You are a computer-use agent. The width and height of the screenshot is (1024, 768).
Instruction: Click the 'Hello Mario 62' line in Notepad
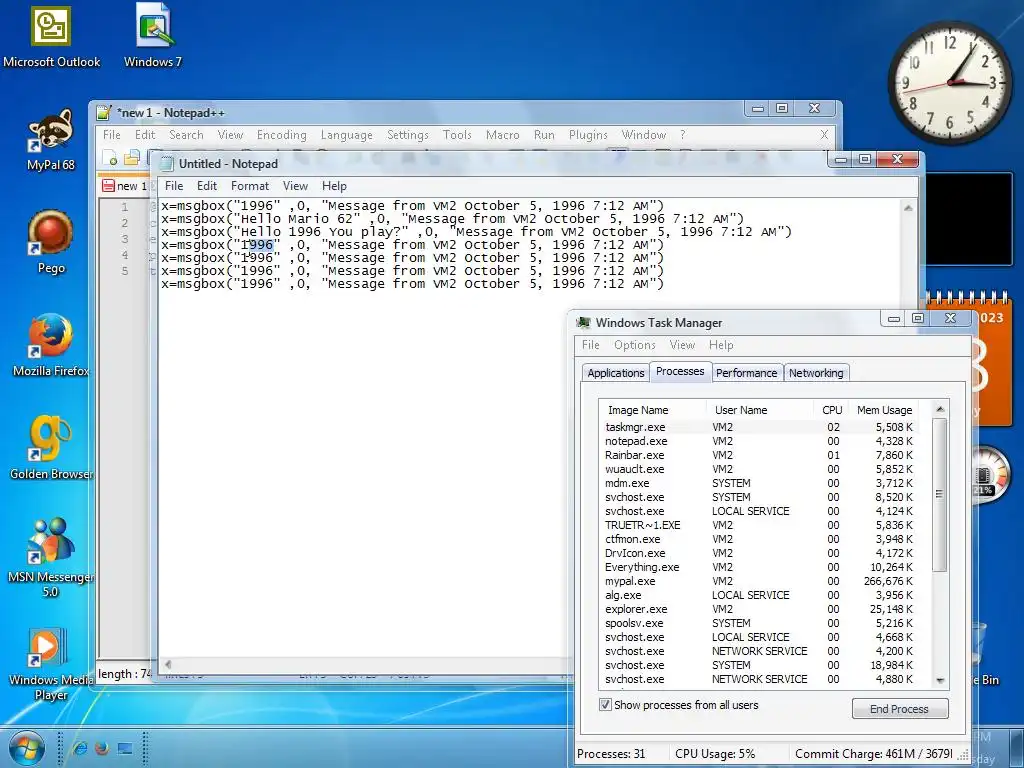pyautogui.click(x=453, y=219)
